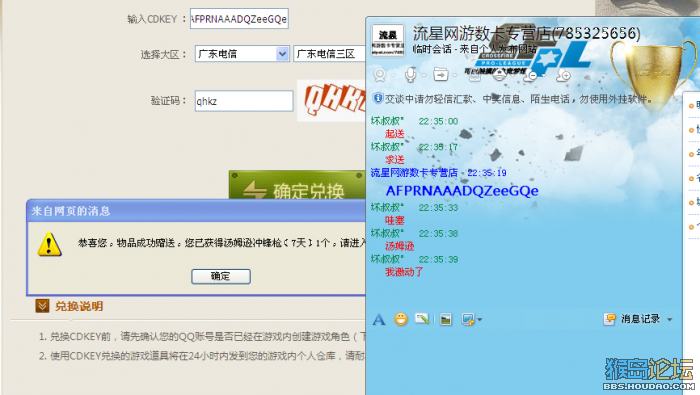Start a video call via webcam icon

coord(379,75)
